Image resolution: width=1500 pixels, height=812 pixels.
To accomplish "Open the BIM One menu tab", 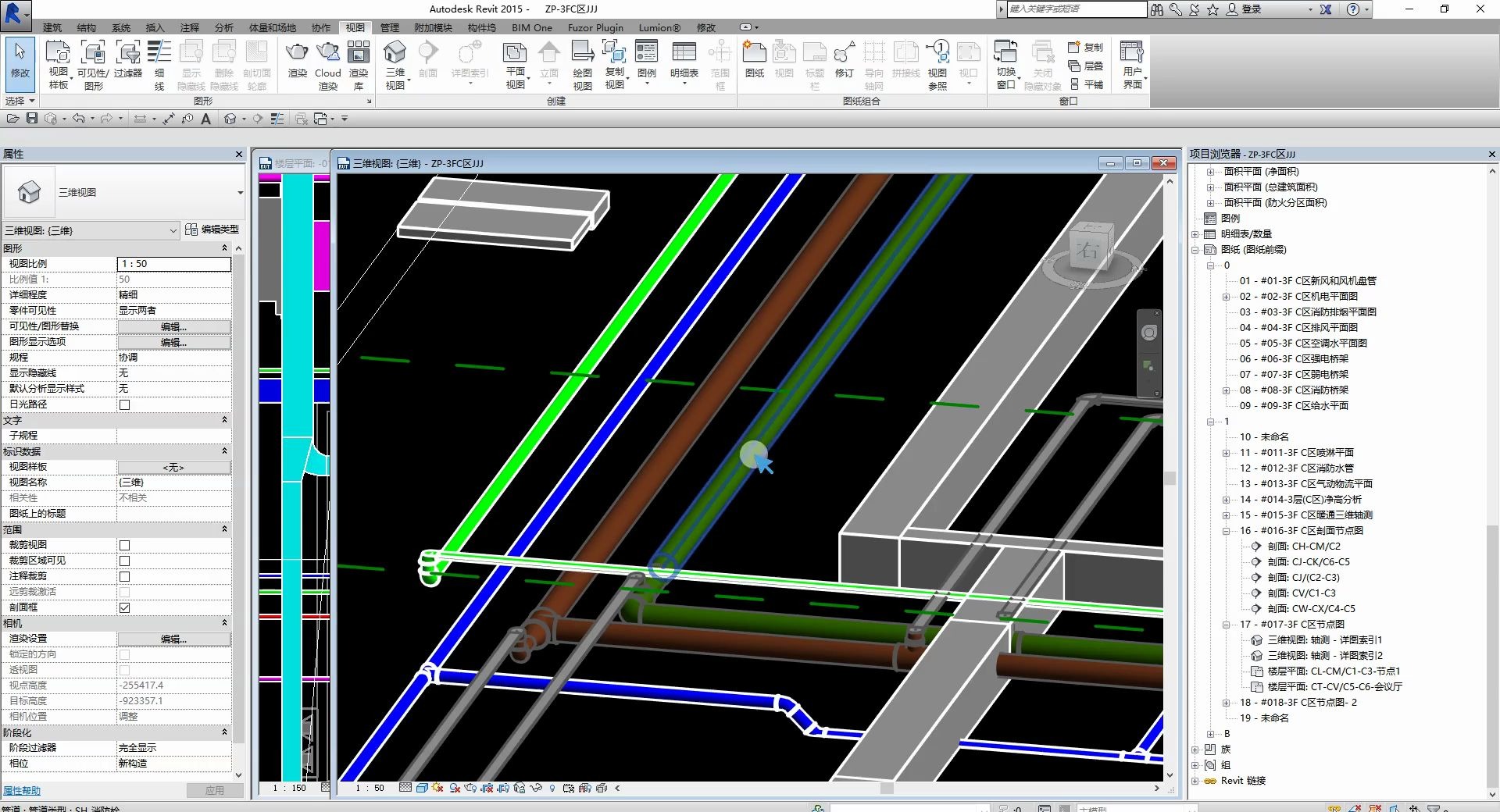I will (x=531, y=27).
